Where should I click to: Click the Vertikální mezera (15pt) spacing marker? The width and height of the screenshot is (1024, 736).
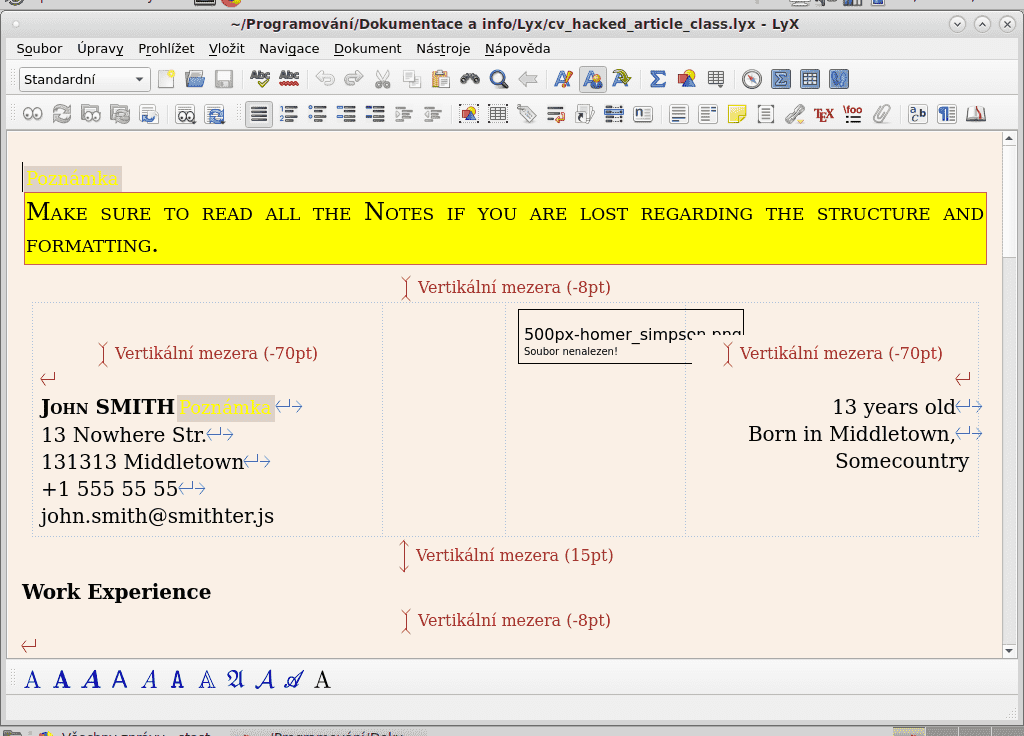(514, 555)
